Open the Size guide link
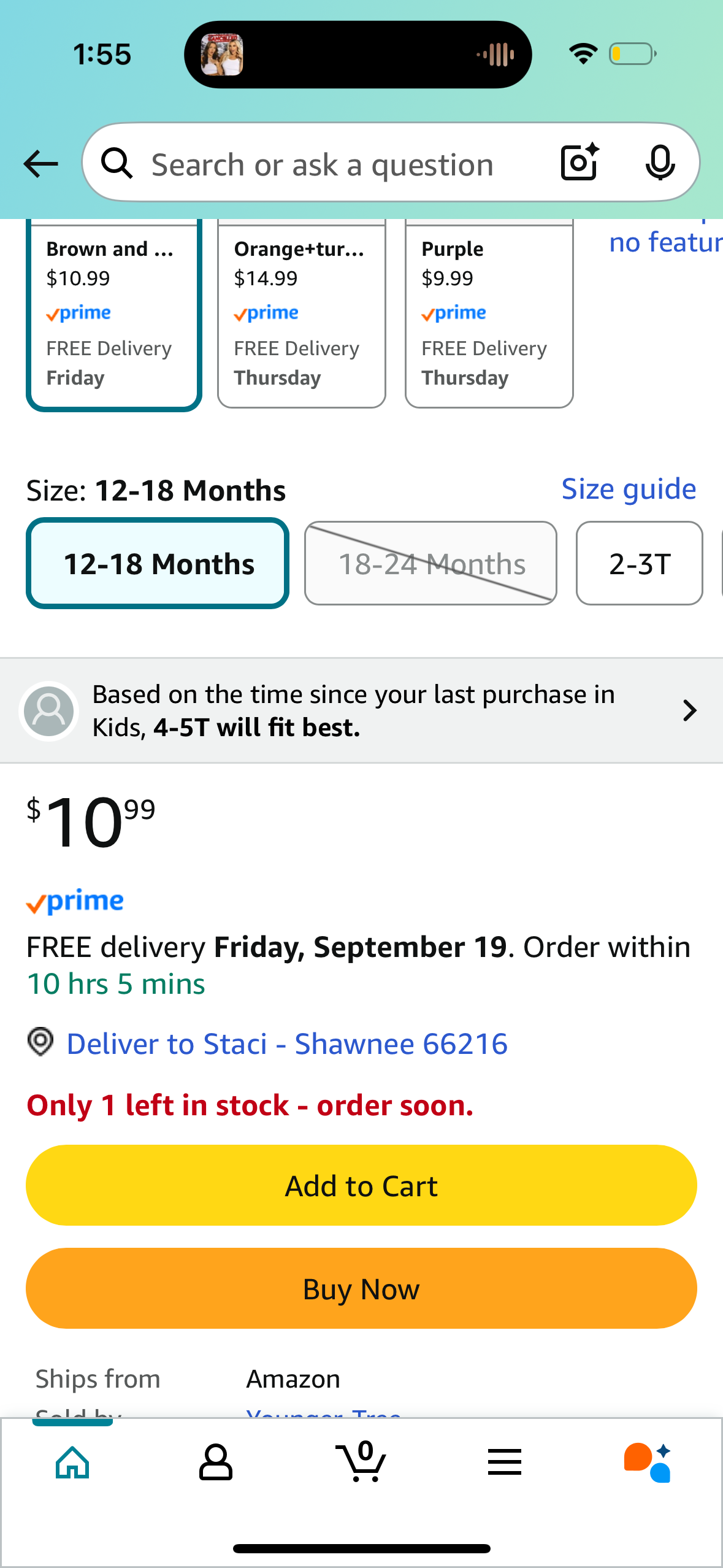723x1568 pixels. click(x=629, y=489)
